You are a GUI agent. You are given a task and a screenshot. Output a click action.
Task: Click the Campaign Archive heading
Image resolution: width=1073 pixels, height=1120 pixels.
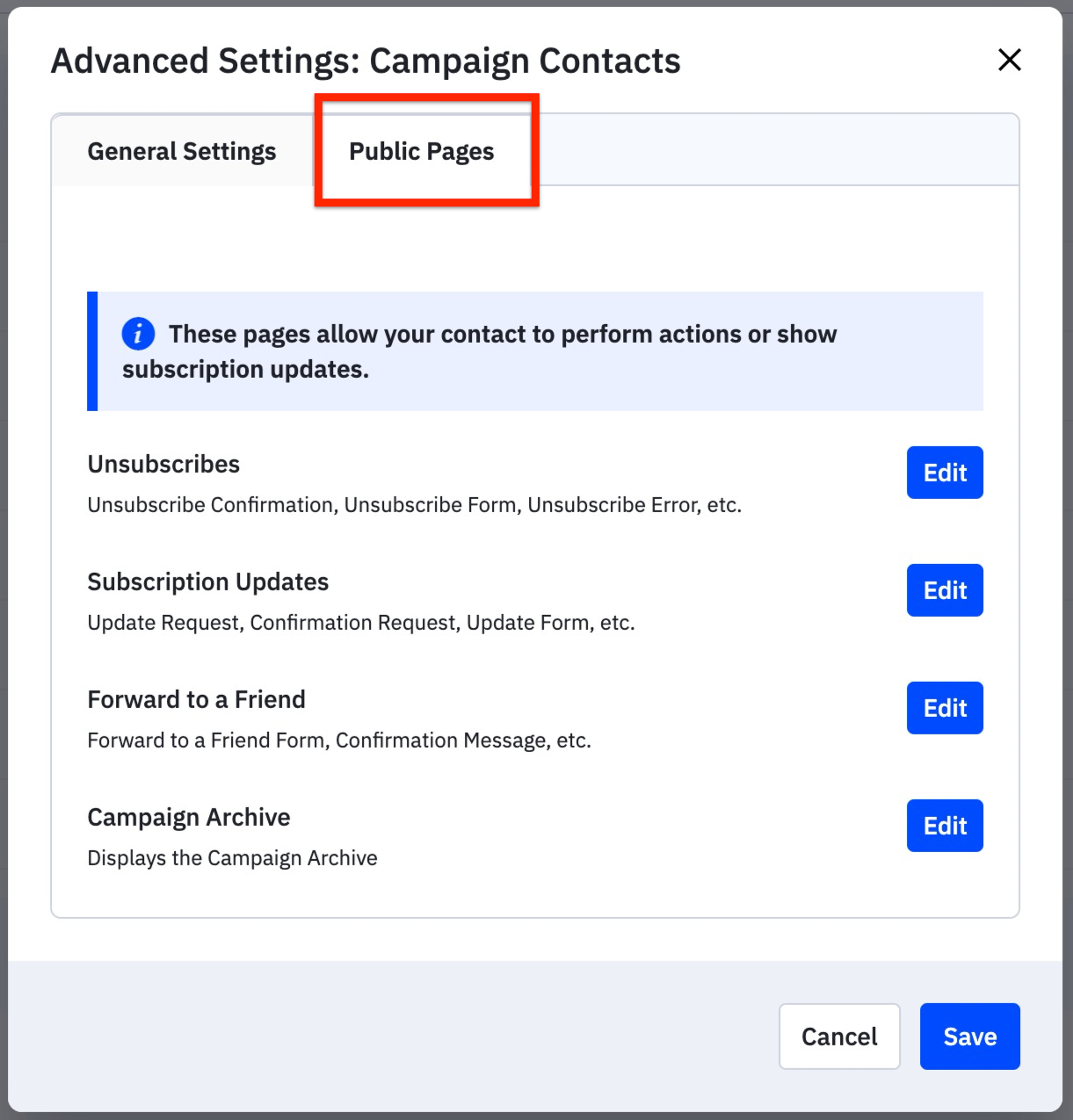coord(189,817)
